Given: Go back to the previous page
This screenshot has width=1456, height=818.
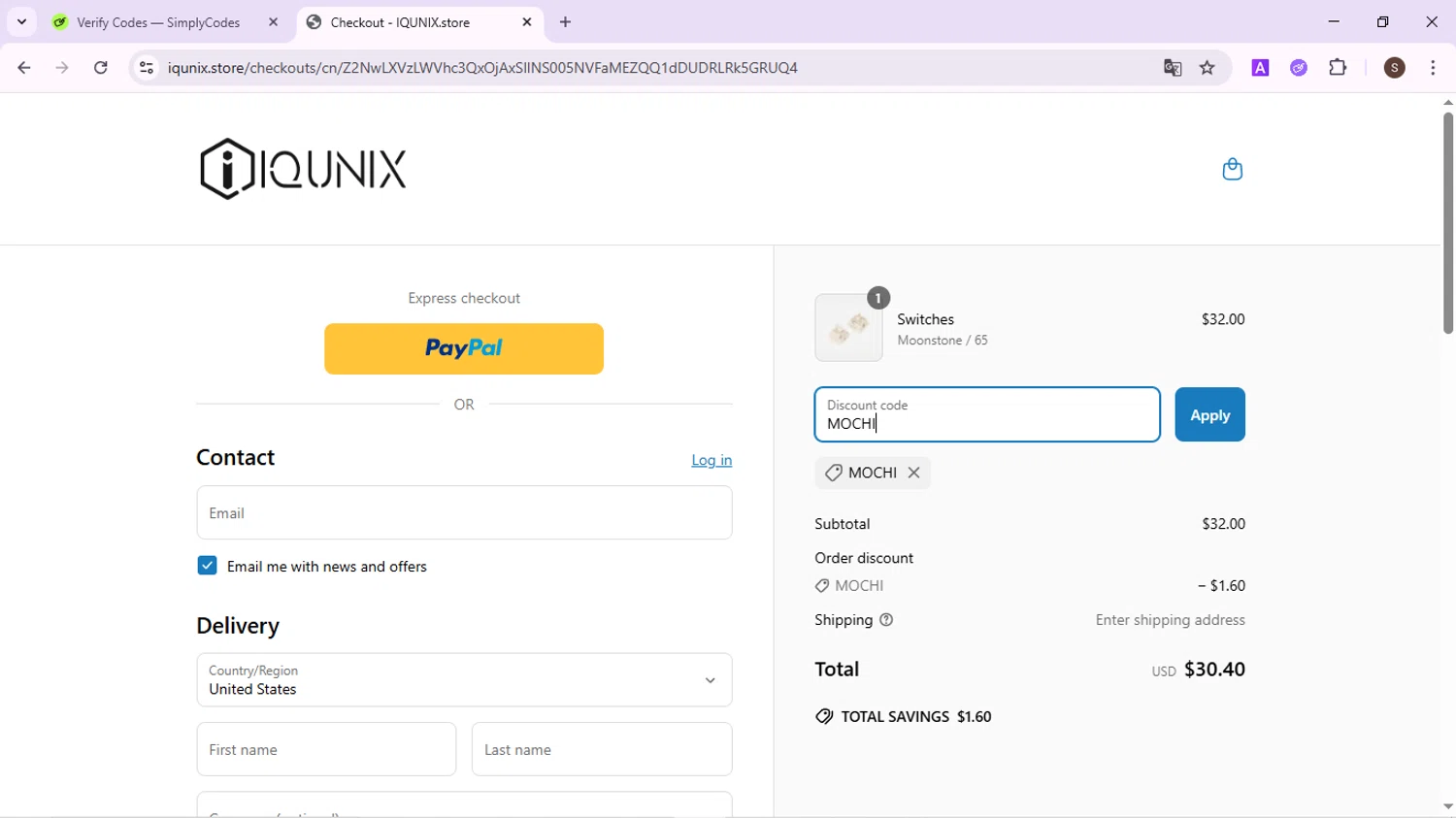Looking at the screenshot, I should tap(24, 68).
